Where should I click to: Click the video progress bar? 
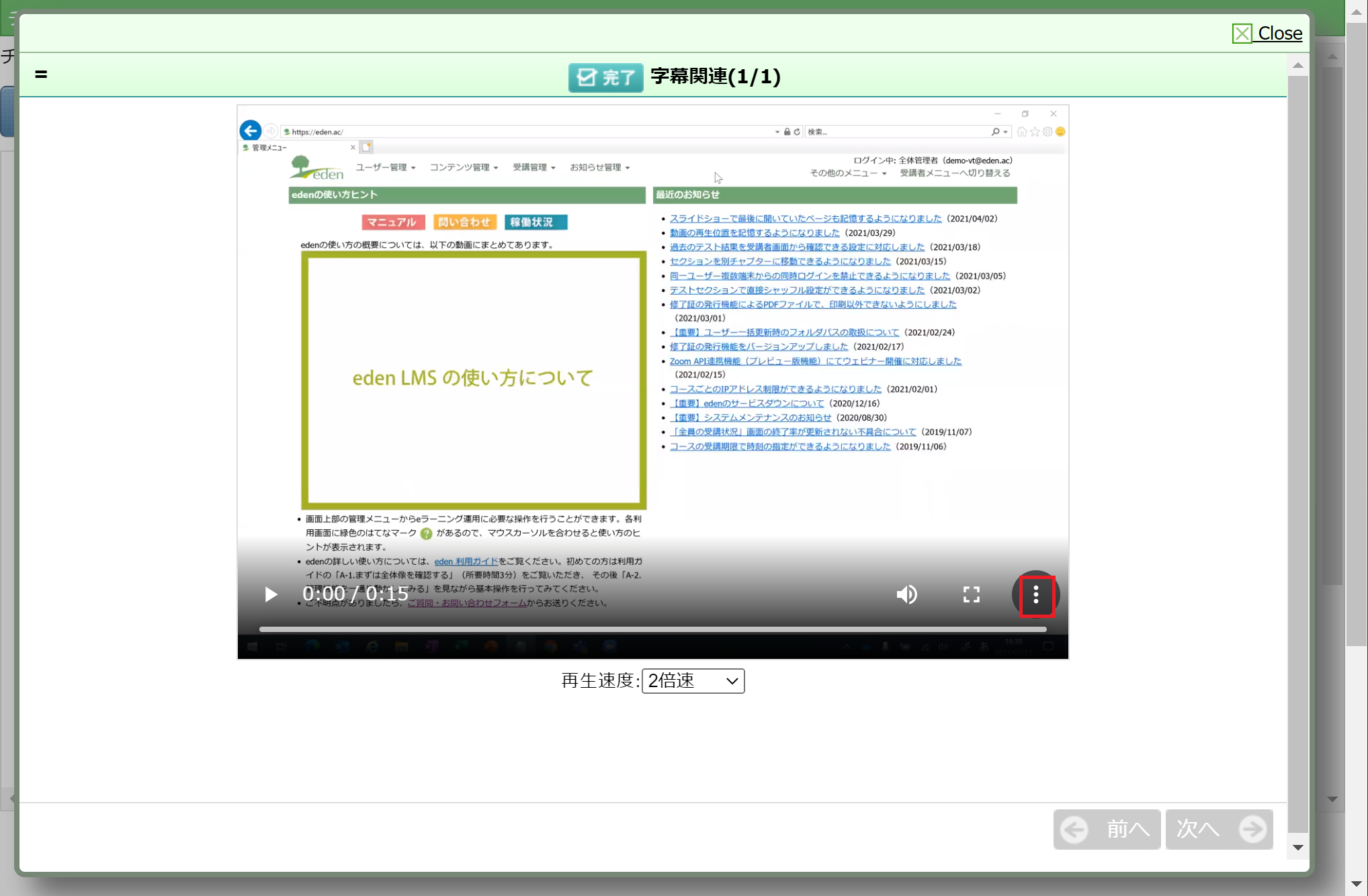click(652, 629)
